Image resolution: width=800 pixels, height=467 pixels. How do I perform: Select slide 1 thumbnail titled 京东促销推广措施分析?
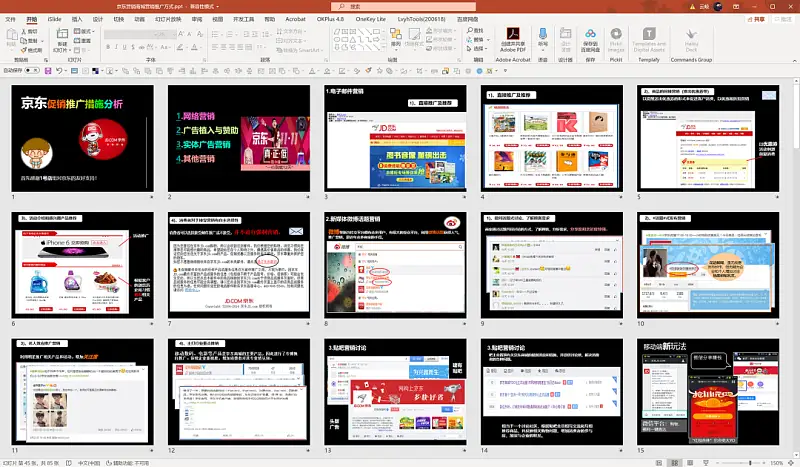point(83,138)
